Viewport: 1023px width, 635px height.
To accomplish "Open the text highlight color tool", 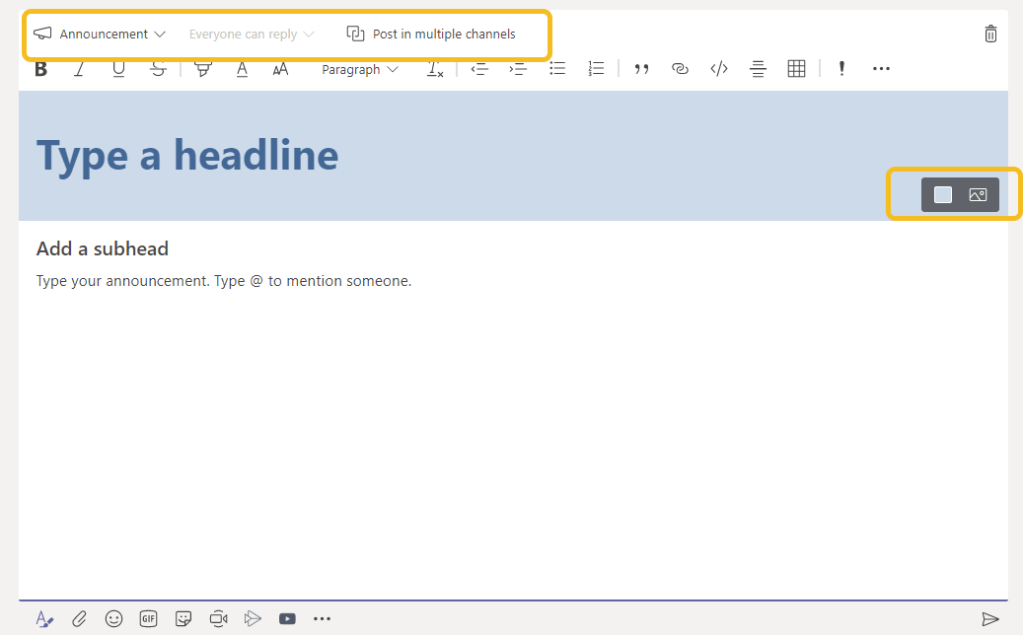I will click(203, 69).
